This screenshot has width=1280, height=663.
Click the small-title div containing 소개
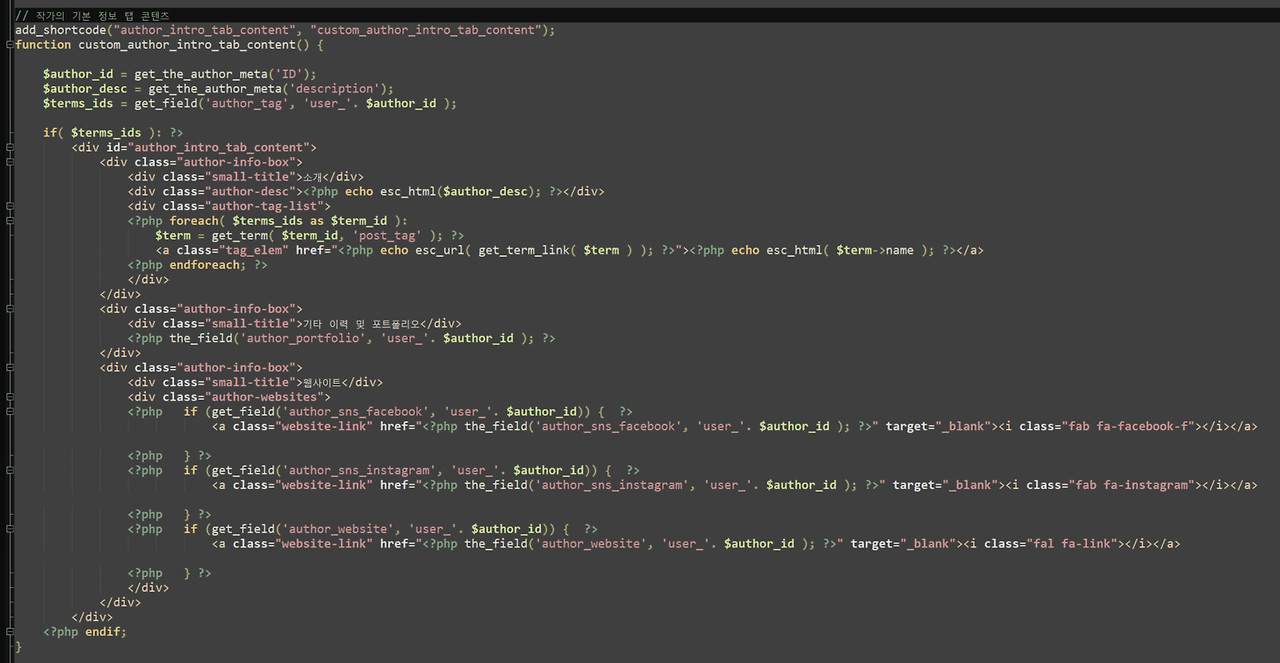(245, 176)
